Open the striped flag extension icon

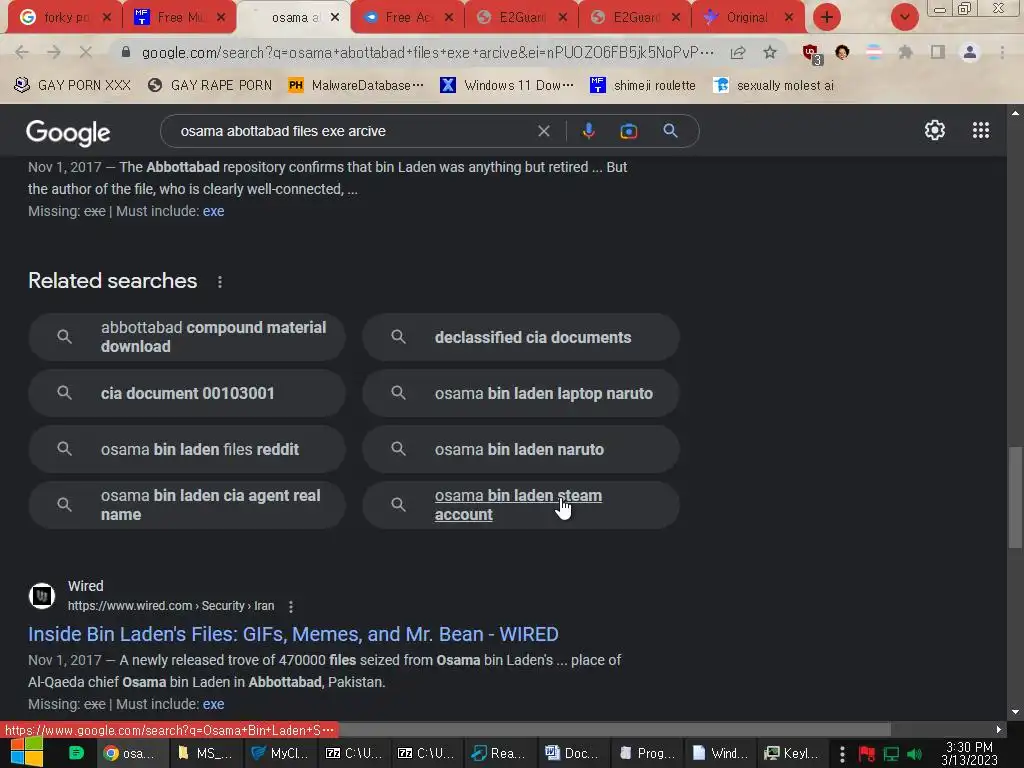click(x=874, y=52)
